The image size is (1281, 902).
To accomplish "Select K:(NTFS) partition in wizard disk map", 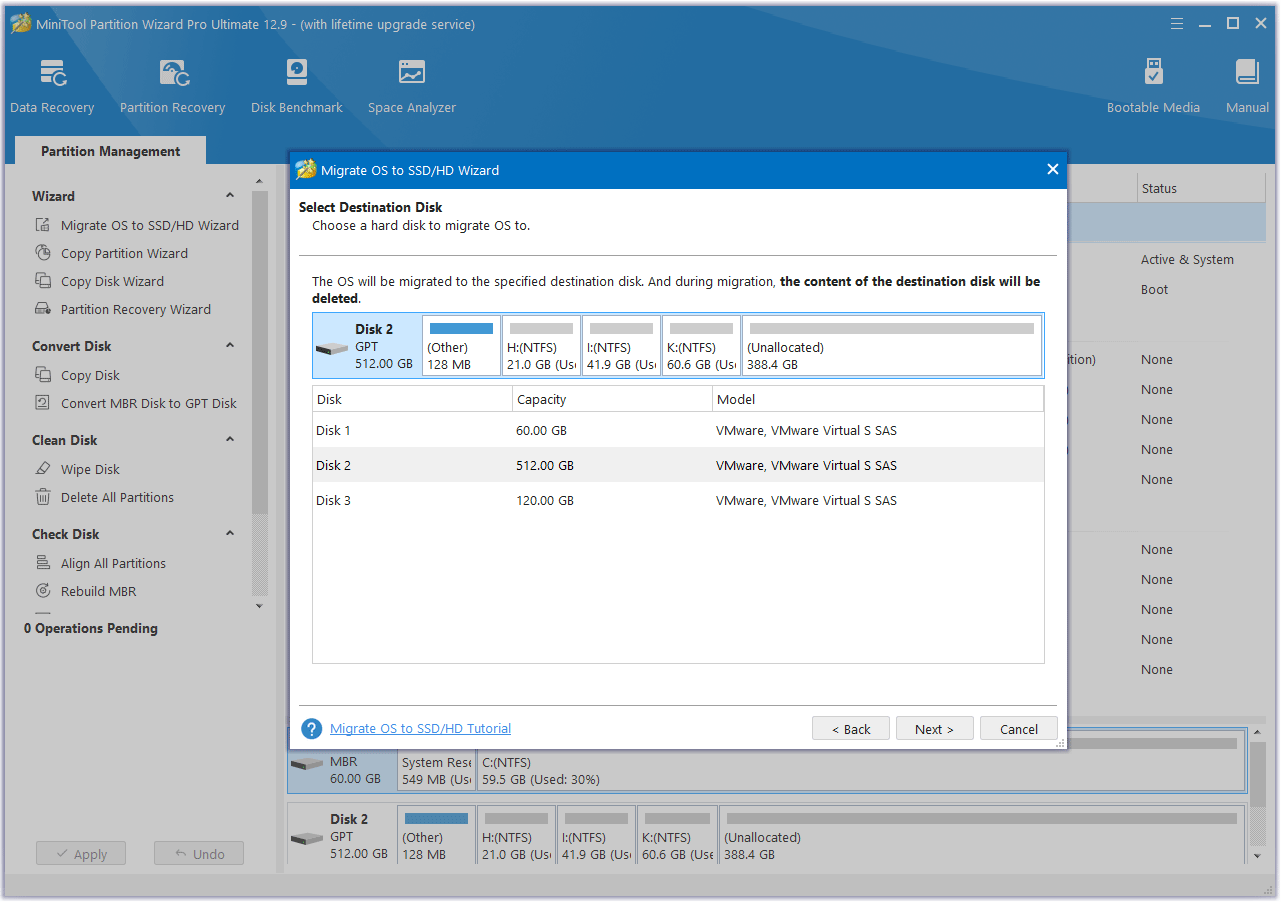I will (x=701, y=346).
